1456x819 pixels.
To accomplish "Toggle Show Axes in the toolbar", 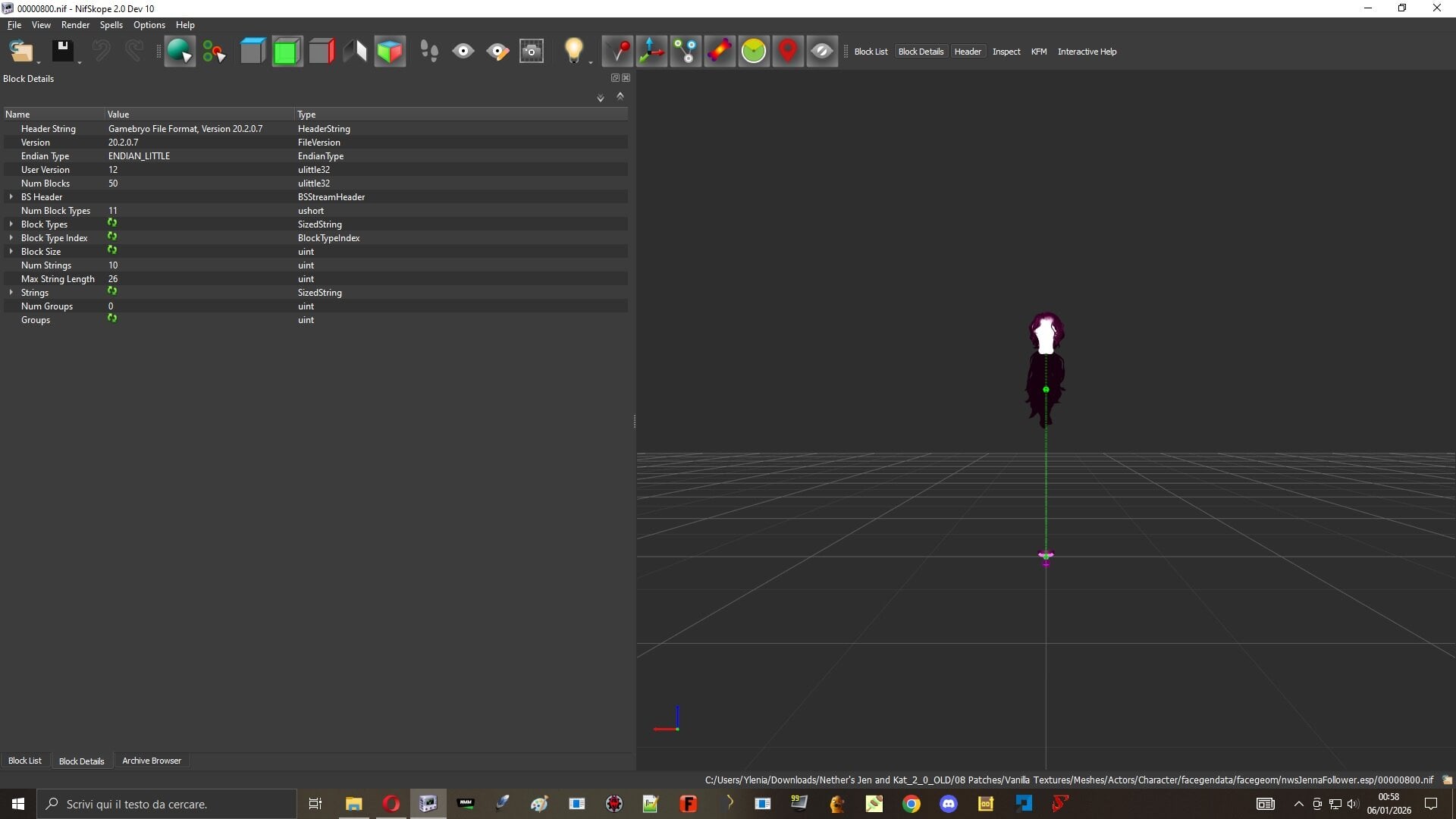I will point(651,52).
